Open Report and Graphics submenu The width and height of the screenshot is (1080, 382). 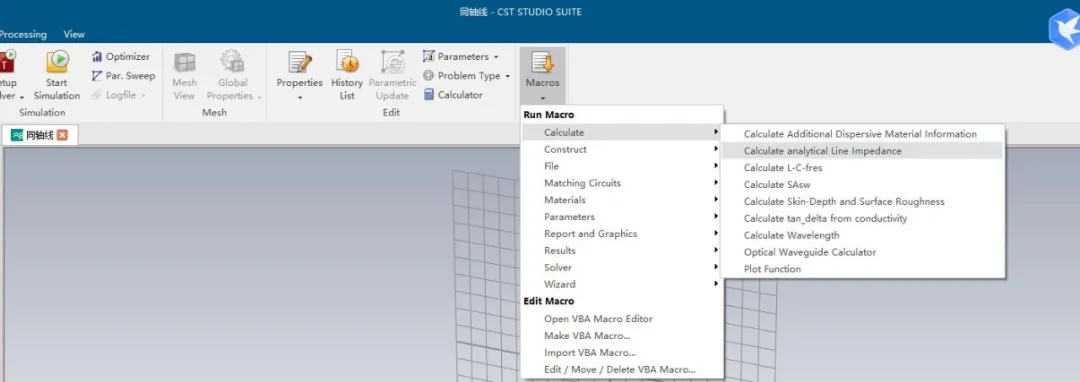point(622,233)
